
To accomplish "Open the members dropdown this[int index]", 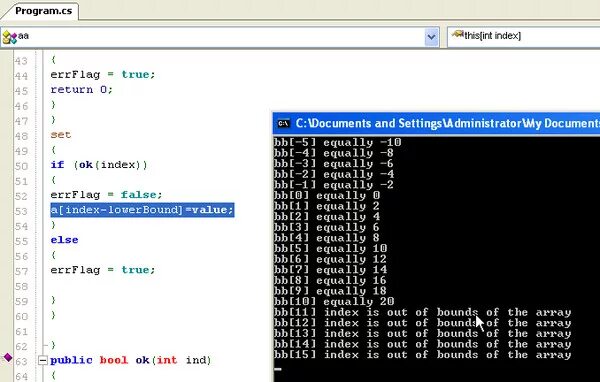I will [x=523, y=37].
